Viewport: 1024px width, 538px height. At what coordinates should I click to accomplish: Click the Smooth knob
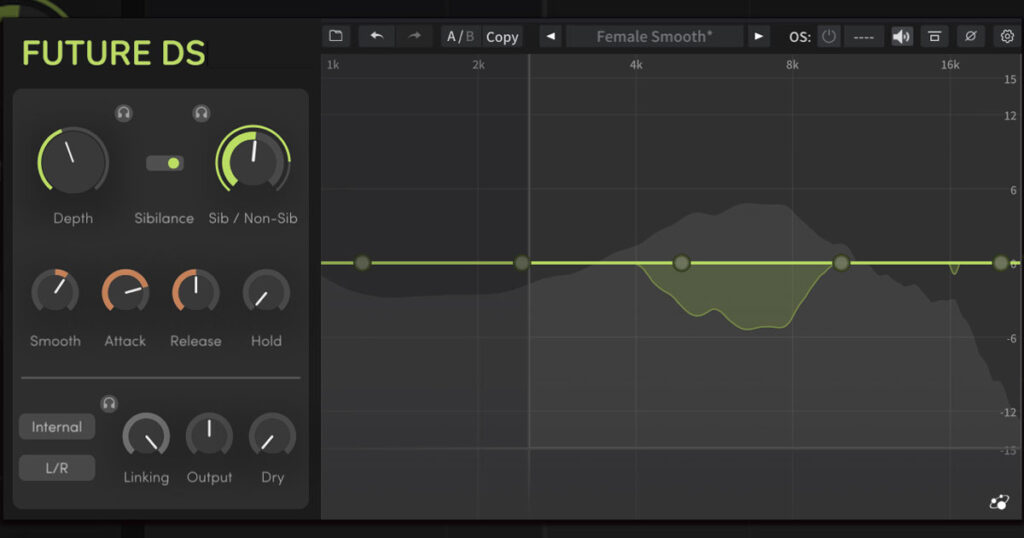[56, 291]
